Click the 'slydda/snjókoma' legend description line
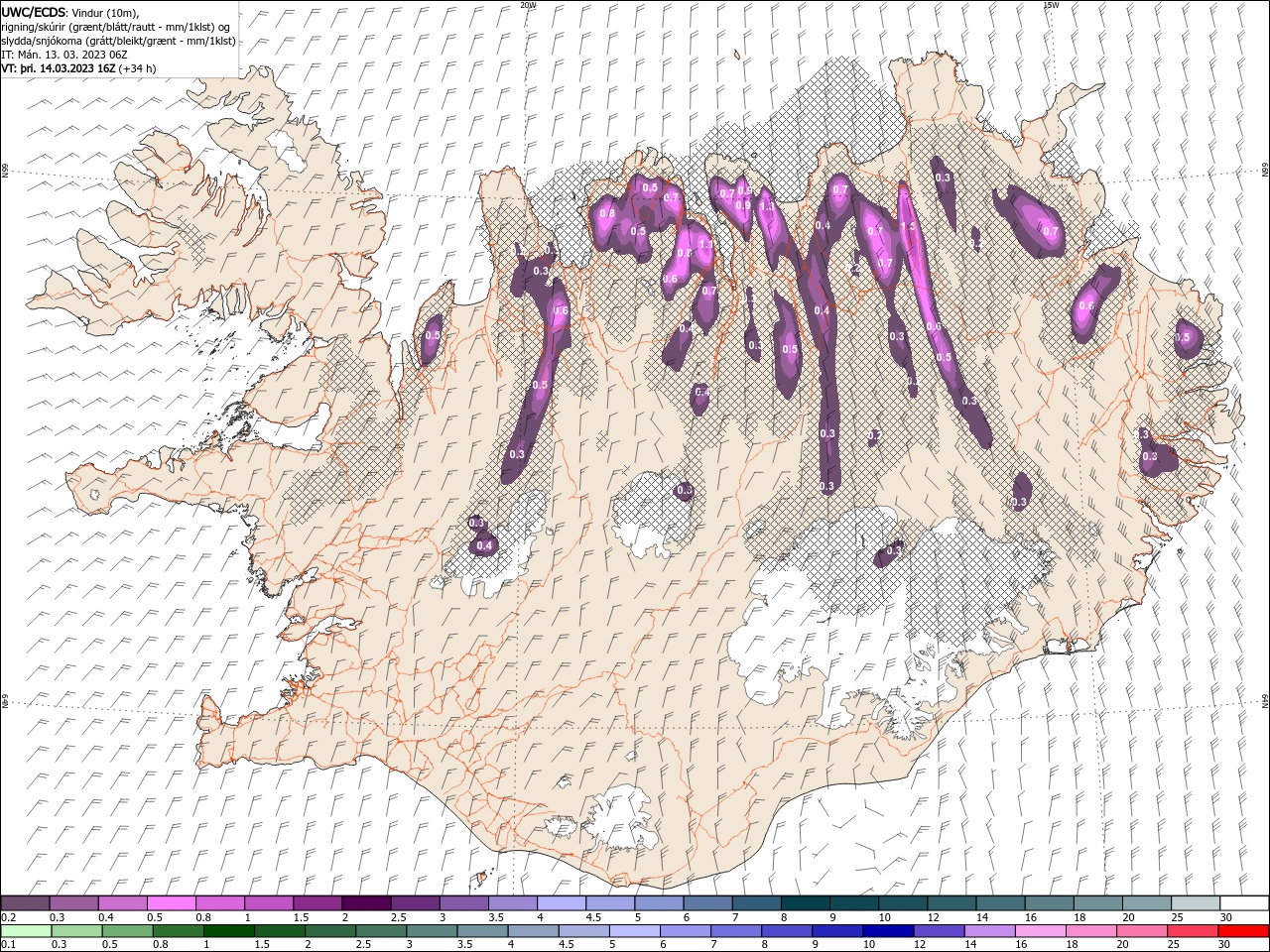This screenshot has height=952, width=1270. (118, 41)
